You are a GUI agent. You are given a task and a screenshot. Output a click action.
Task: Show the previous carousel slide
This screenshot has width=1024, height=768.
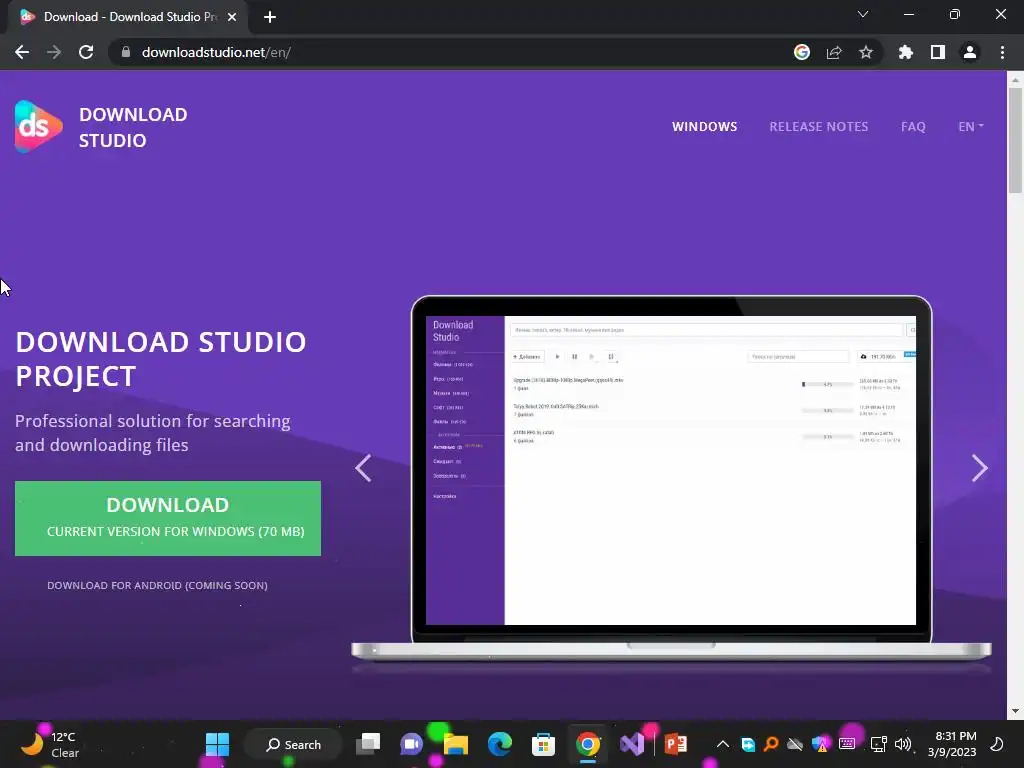point(363,468)
